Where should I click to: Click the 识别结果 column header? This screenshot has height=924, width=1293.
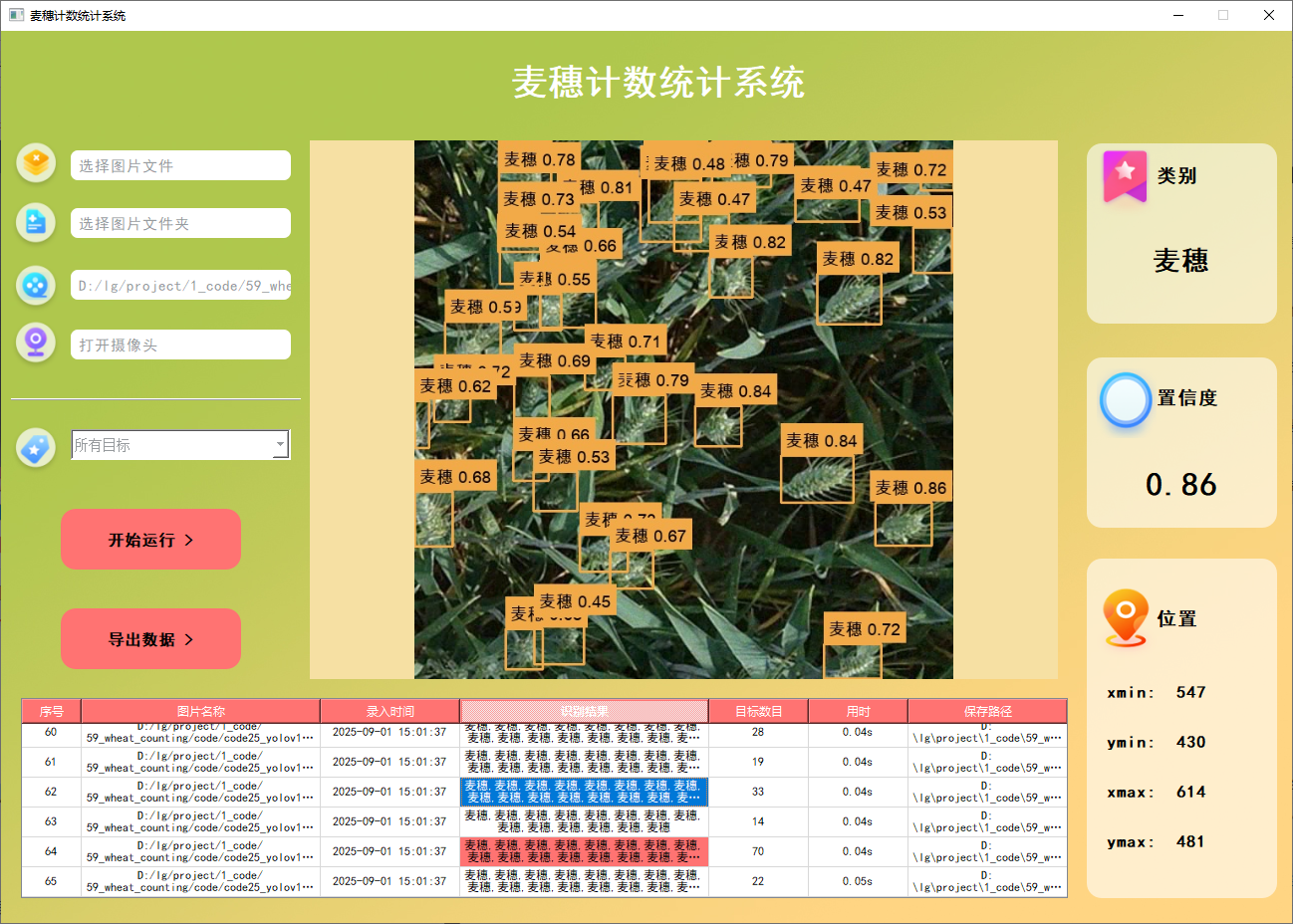point(584,711)
